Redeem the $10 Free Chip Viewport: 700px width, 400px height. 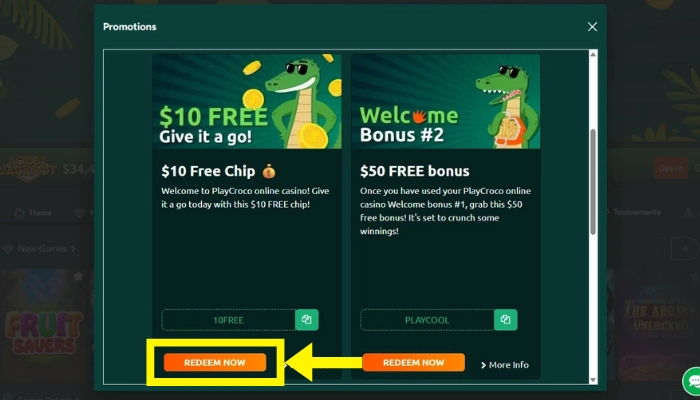coord(215,362)
